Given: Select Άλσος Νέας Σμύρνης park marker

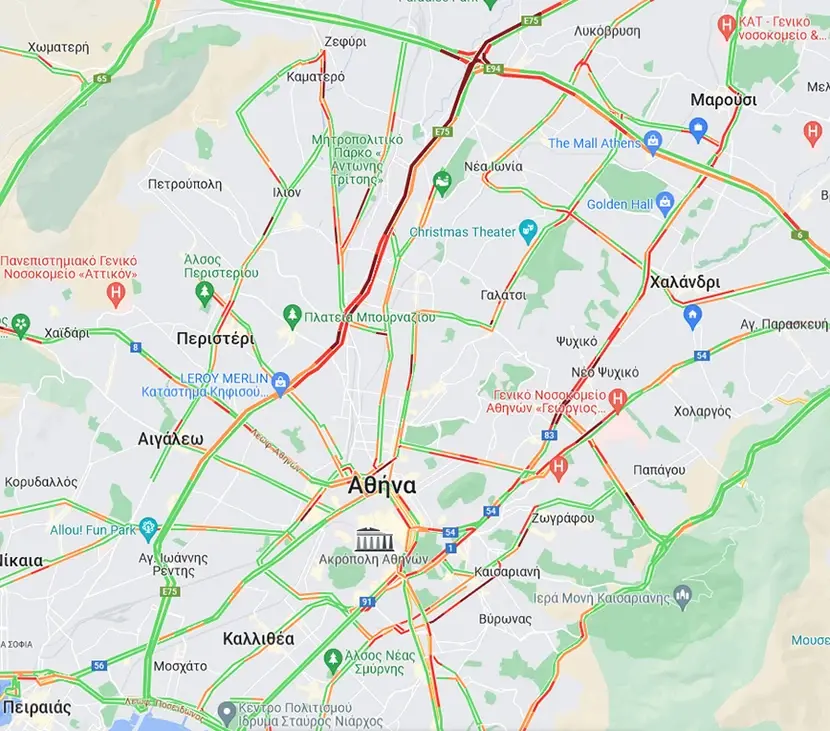Looking at the screenshot, I should (x=333, y=660).
